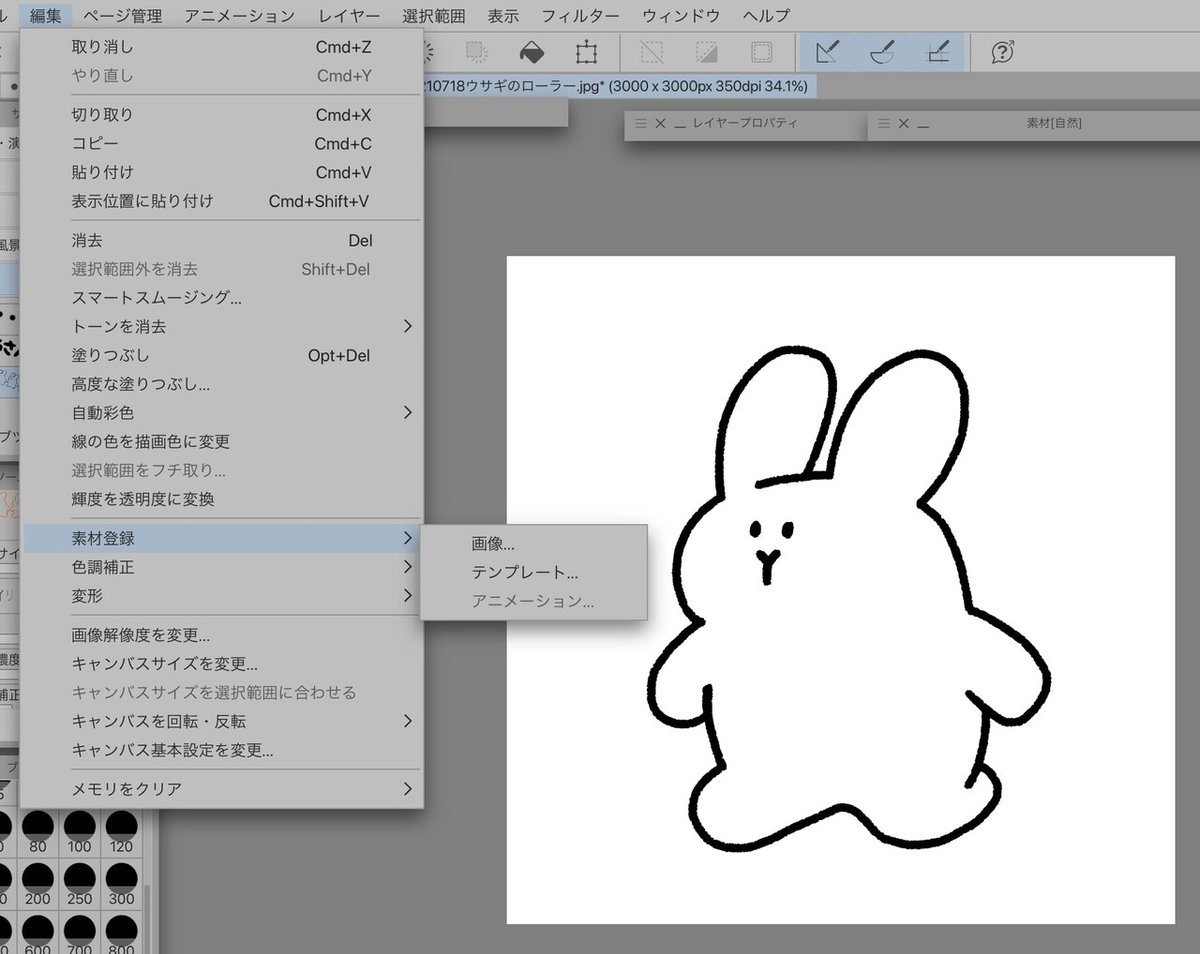Choose テンプレート... from the 素材登録 submenu
Image resolution: width=1200 pixels, height=954 pixels.
point(525,573)
